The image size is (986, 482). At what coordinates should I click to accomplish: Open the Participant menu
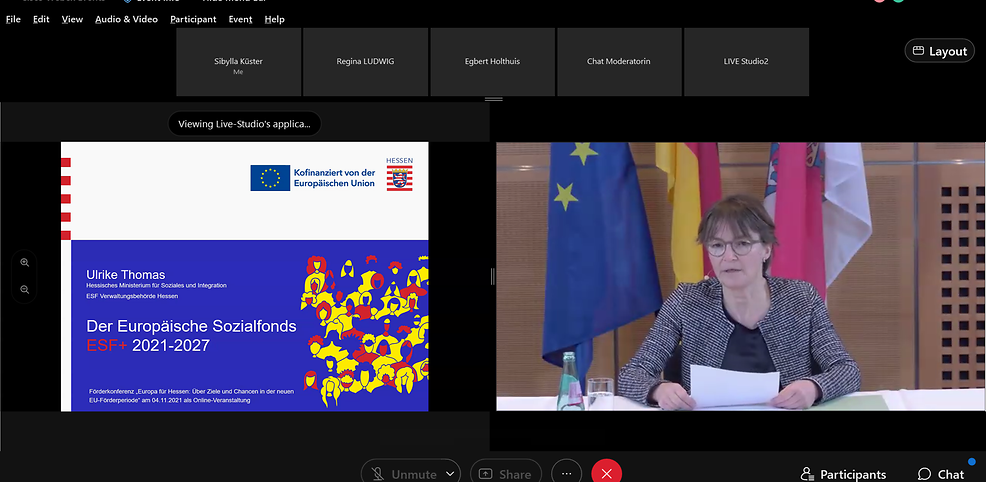click(193, 19)
